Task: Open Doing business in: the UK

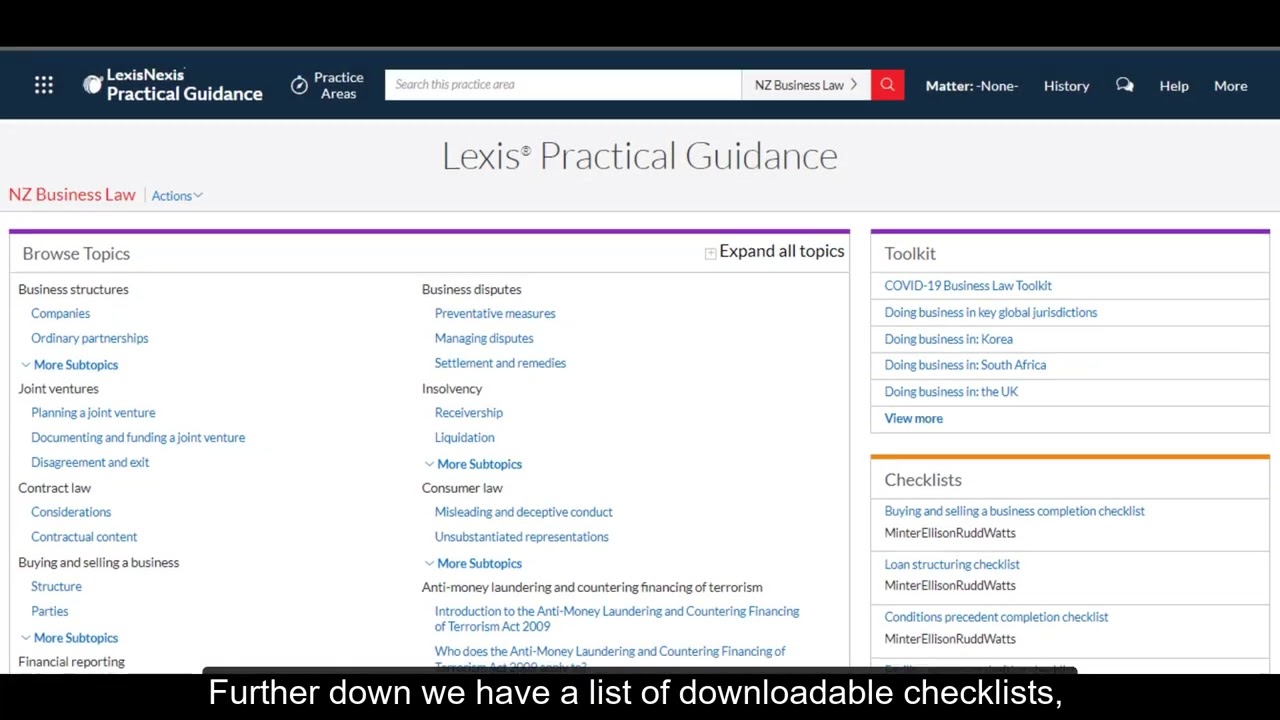Action: [951, 392]
